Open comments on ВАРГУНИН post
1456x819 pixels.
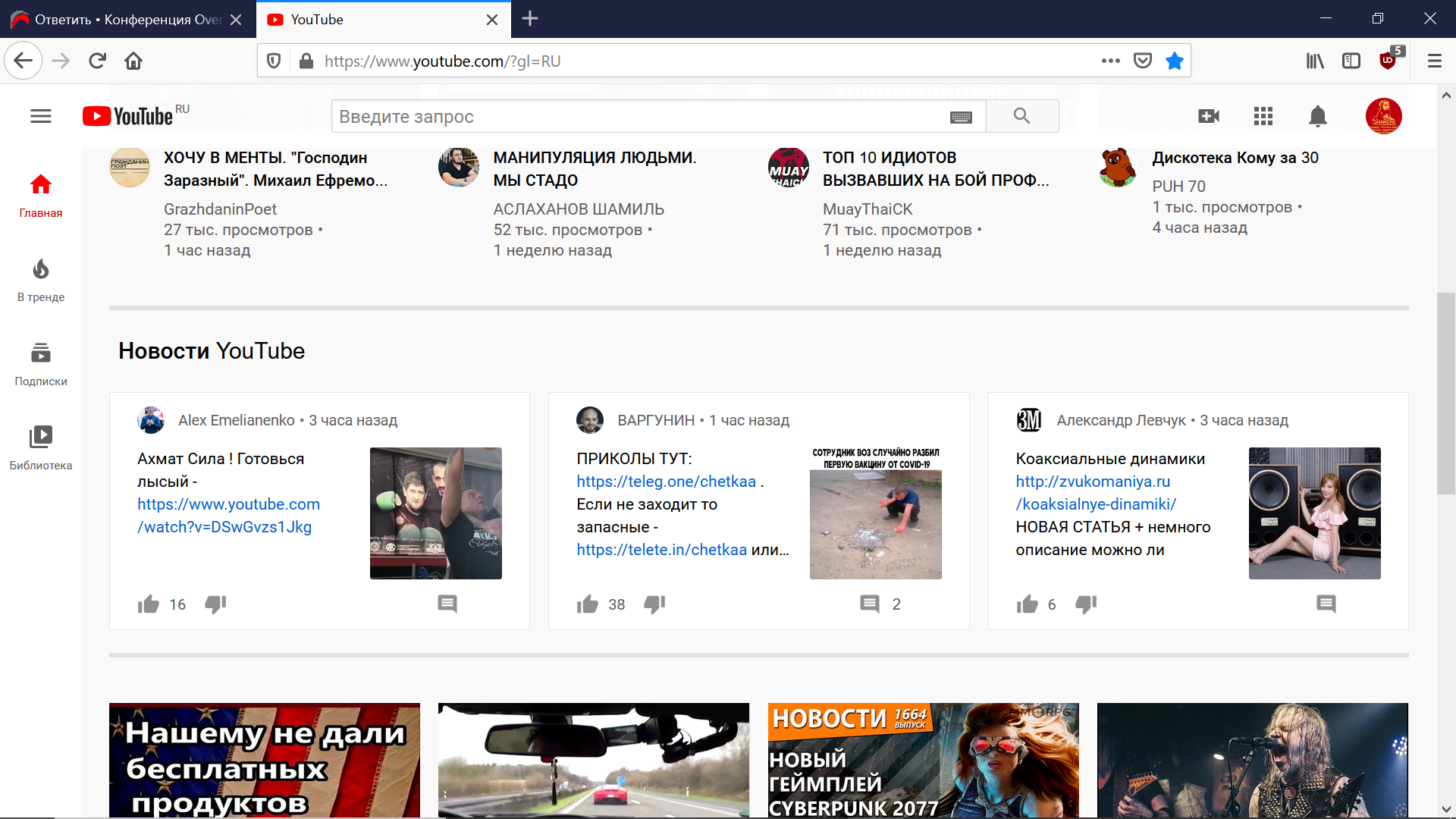(870, 604)
